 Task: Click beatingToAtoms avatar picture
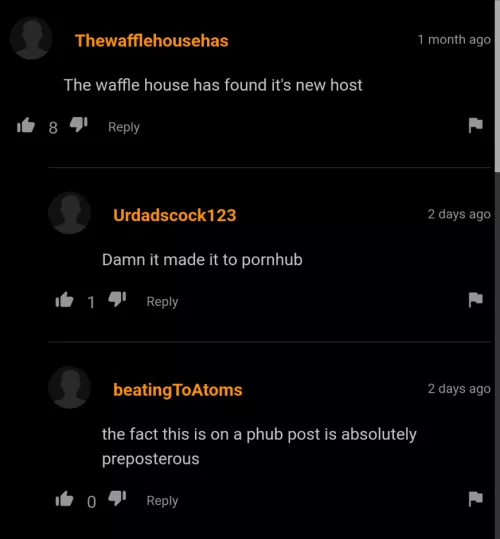click(69, 387)
